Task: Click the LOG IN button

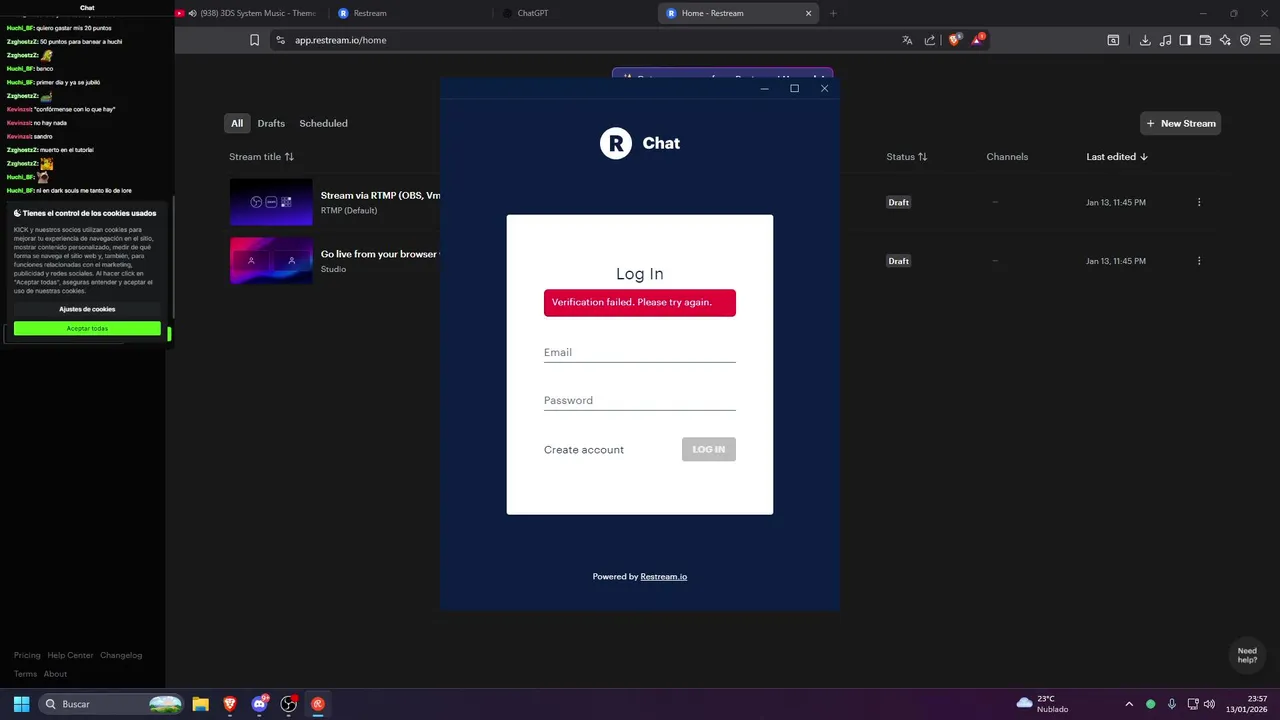Action: click(709, 449)
